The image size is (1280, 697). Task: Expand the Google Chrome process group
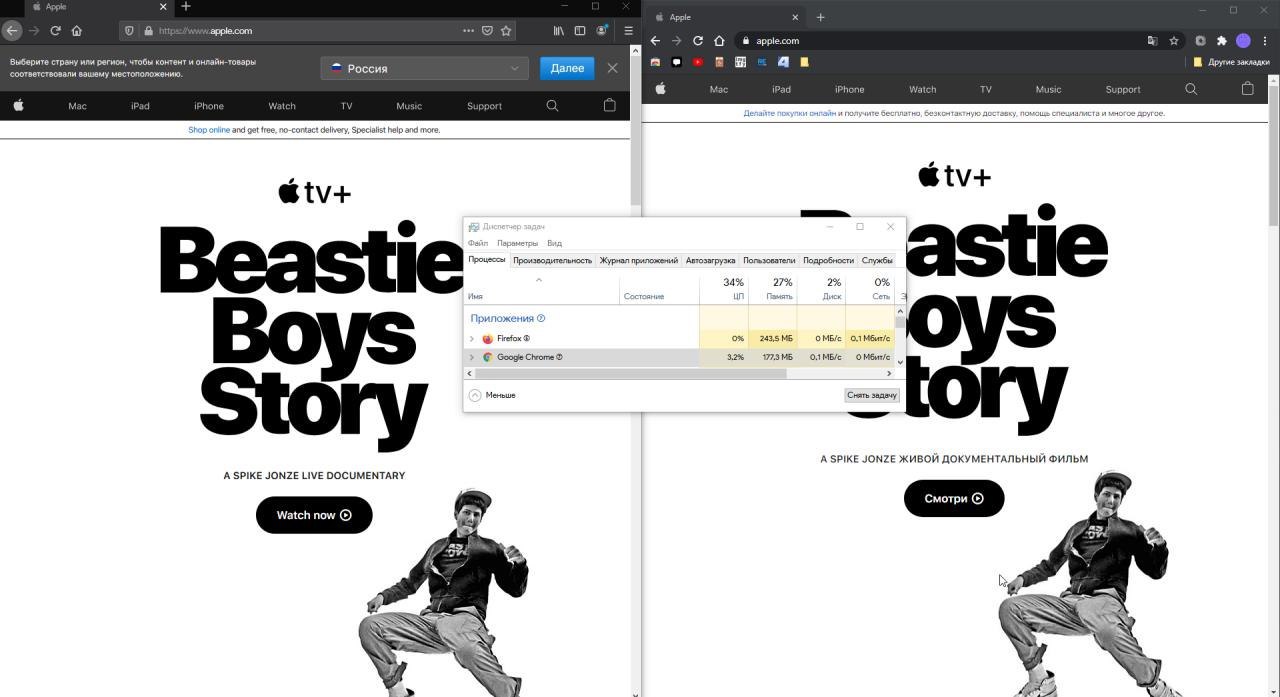472,357
